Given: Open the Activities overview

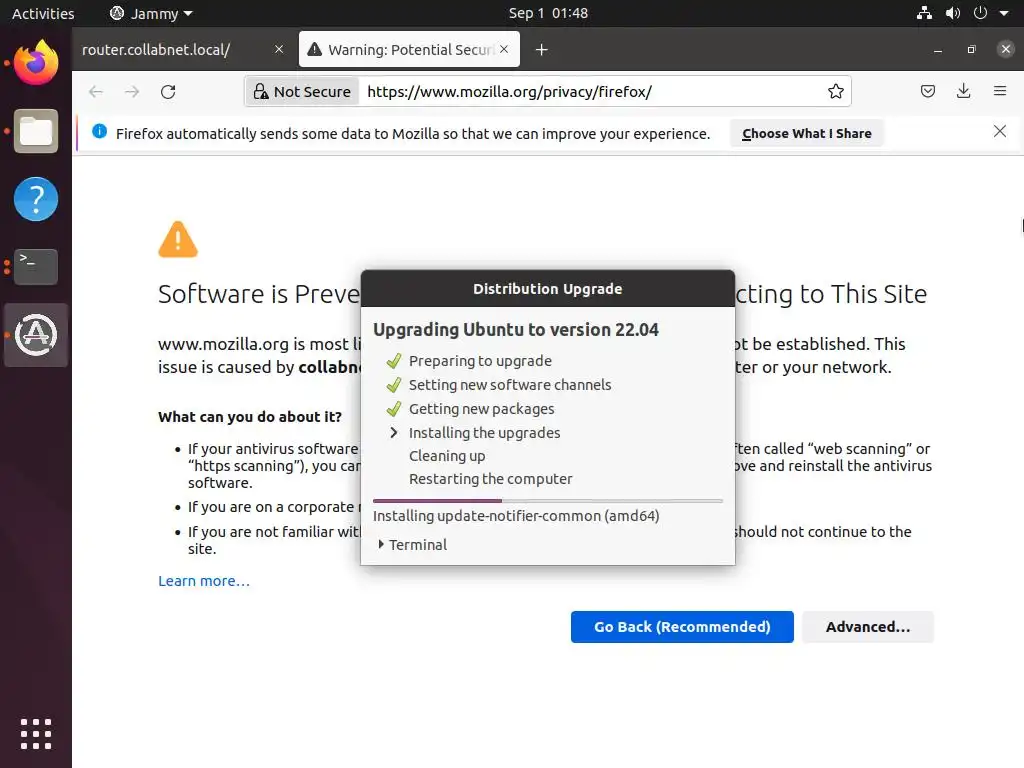Looking at the screenshot, I should 43,13.
